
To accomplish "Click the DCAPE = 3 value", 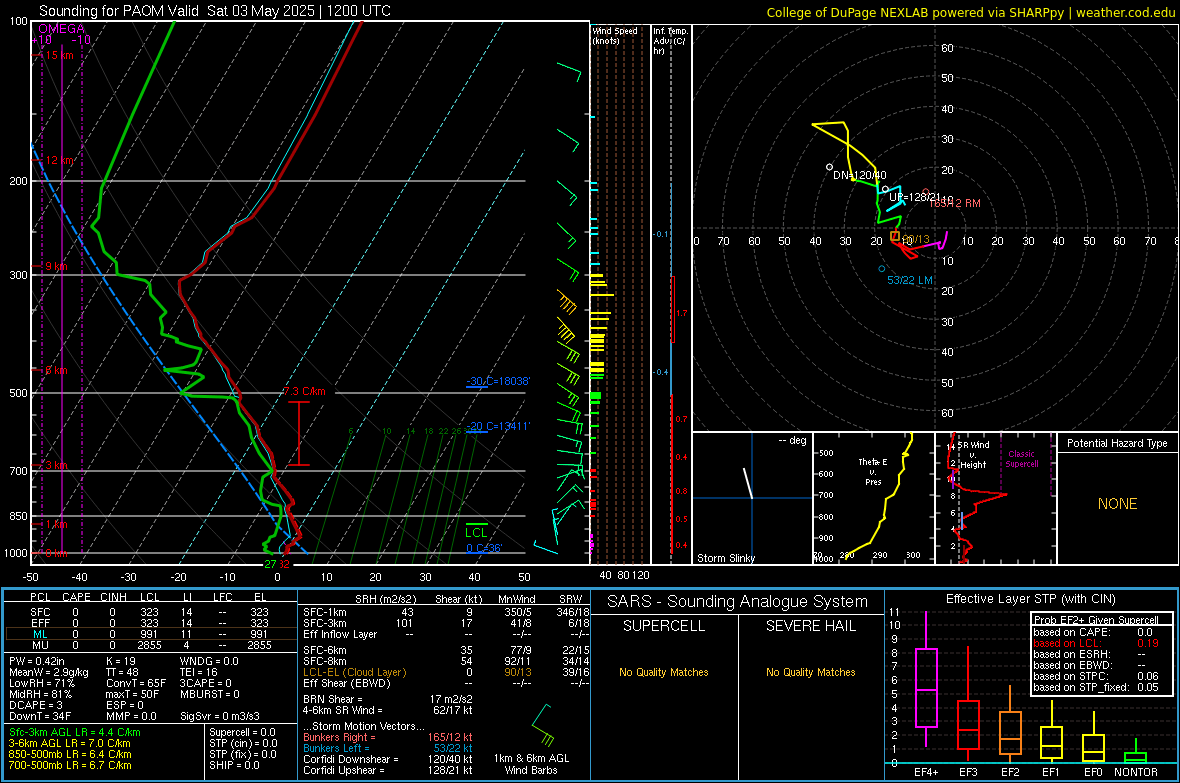I will pyautogui.click(x=36, y=705).
